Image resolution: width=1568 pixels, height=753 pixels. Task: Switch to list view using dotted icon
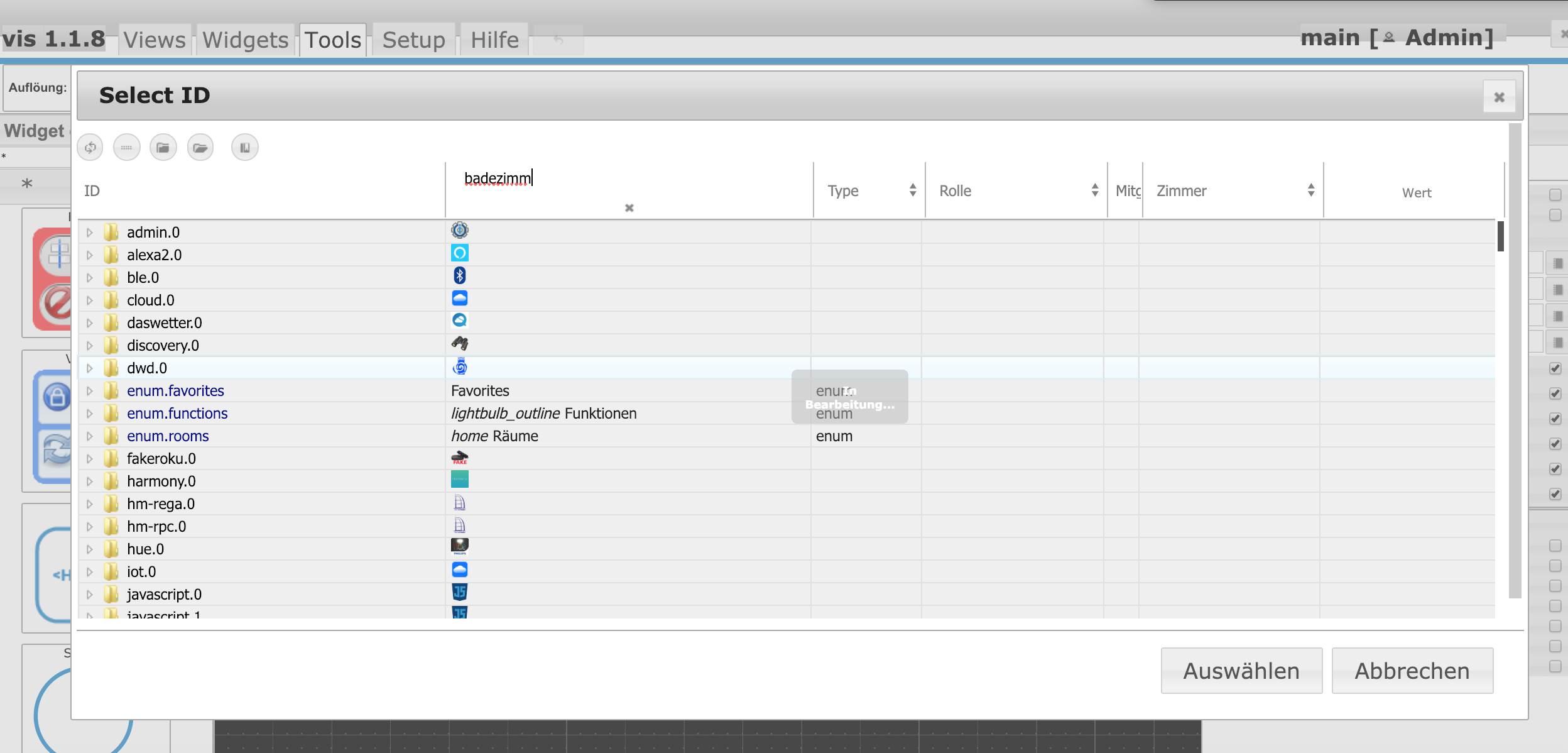127,148
